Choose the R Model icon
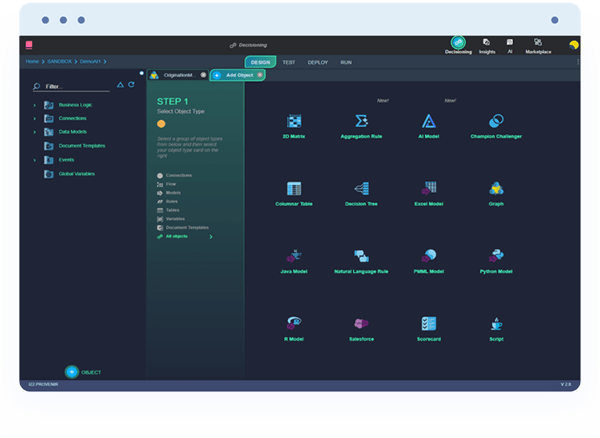The image size is (600, 438). 294,323
